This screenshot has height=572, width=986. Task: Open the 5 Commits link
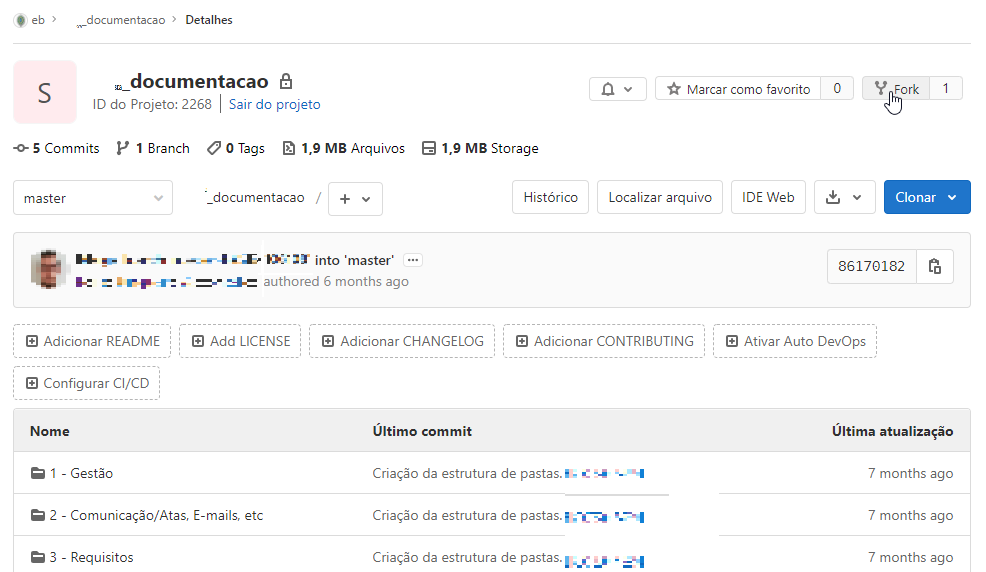[x=57, y=148]
